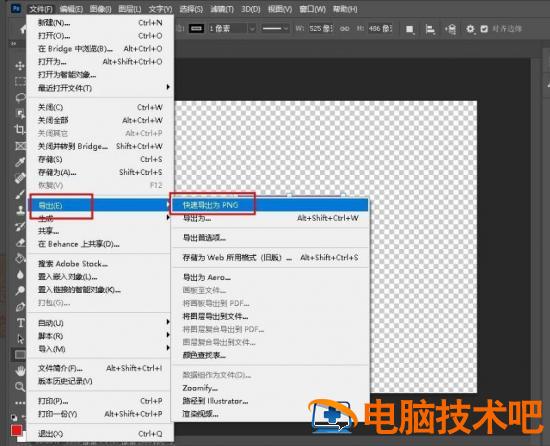The width and height of the screenshot is (550, 446).
Task: Choose 路径到 Illustrator...
Action: coord(269,401)
